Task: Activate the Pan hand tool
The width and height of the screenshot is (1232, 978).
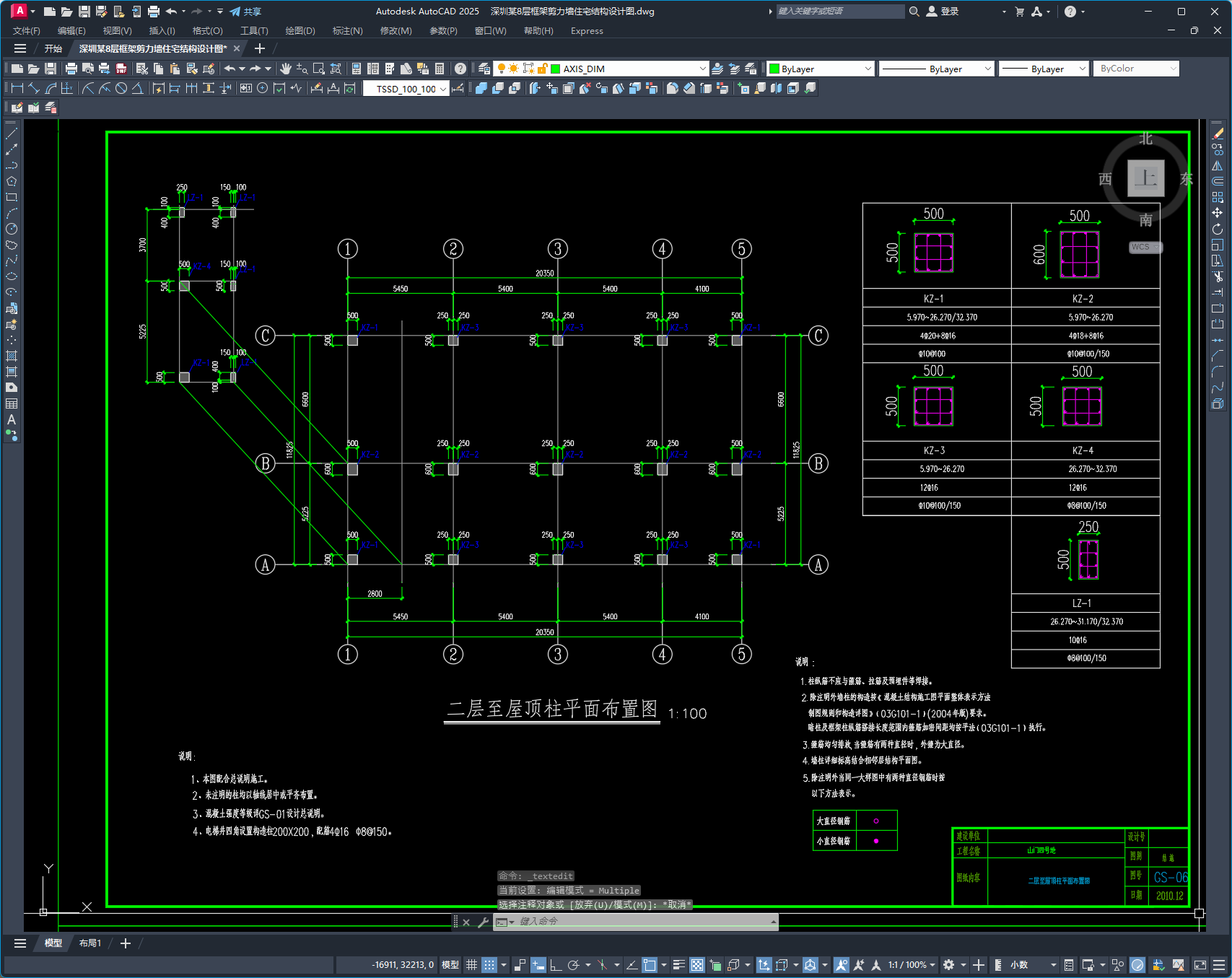Action: pyautogui.click(x=286, y=69)
